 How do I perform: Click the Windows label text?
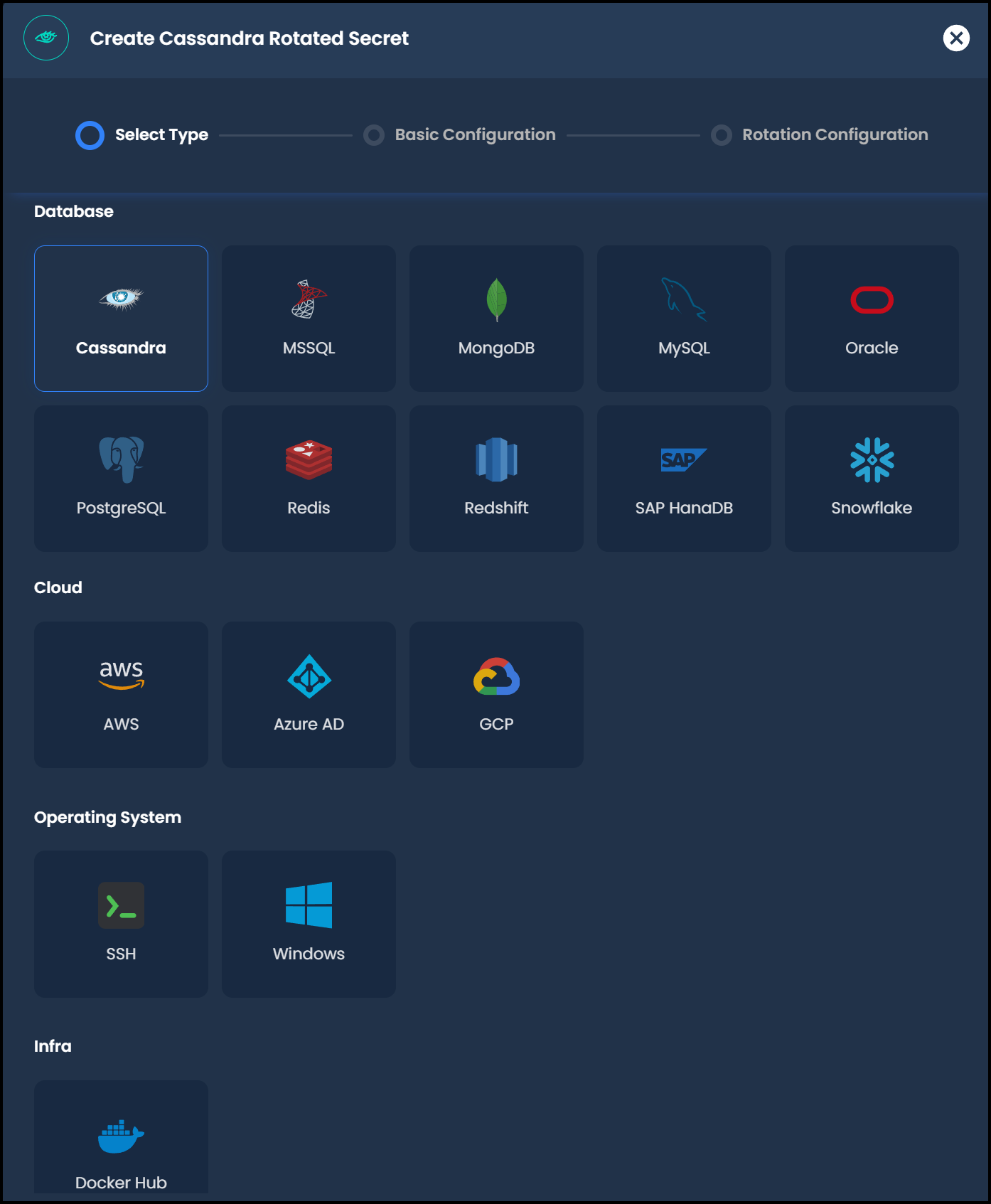pyautogui.click(x=309, y=954)
